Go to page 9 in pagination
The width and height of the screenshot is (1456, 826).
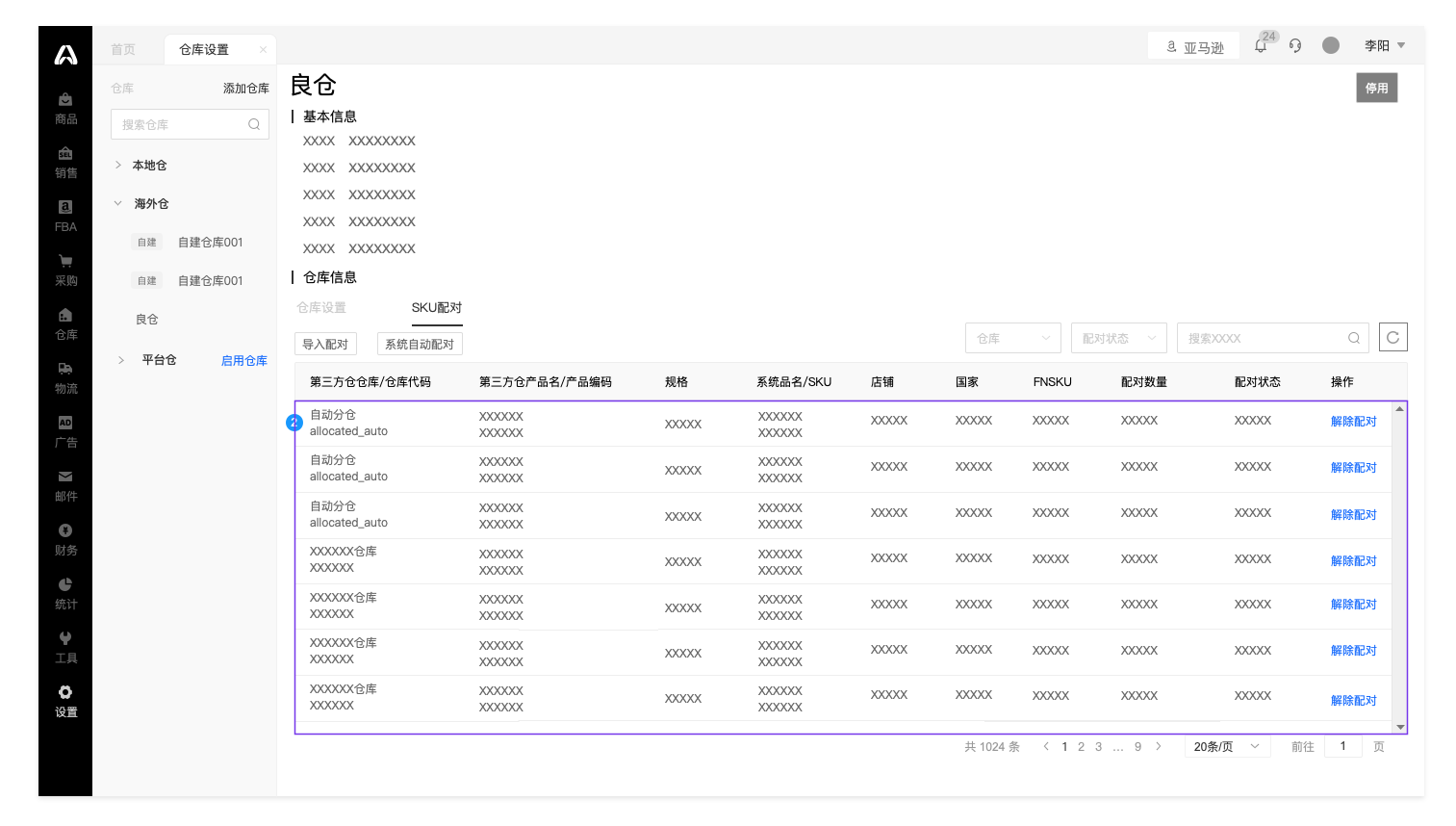coord(1137,746)
